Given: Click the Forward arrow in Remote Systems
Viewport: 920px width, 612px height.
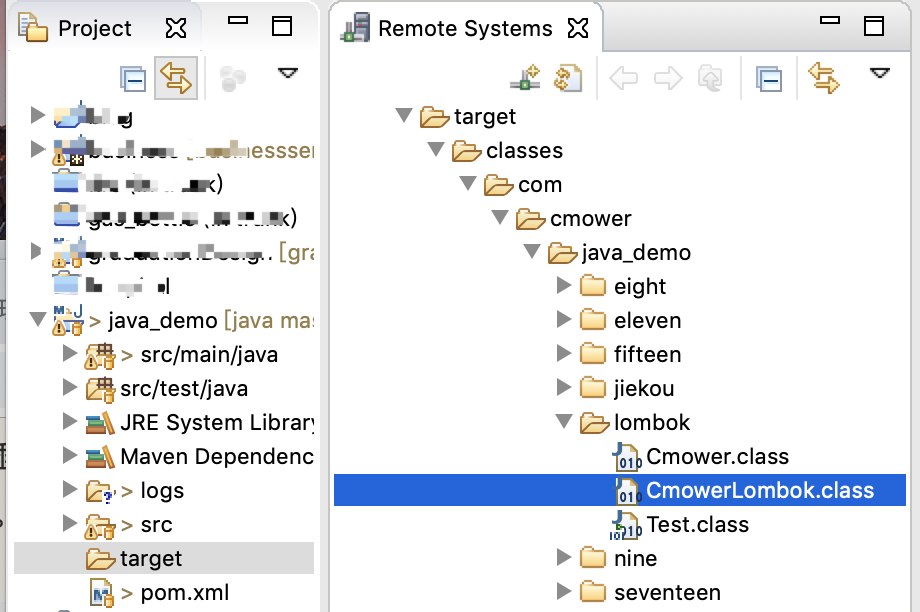Looking at the screenshot, I should [x=668, y=78].
